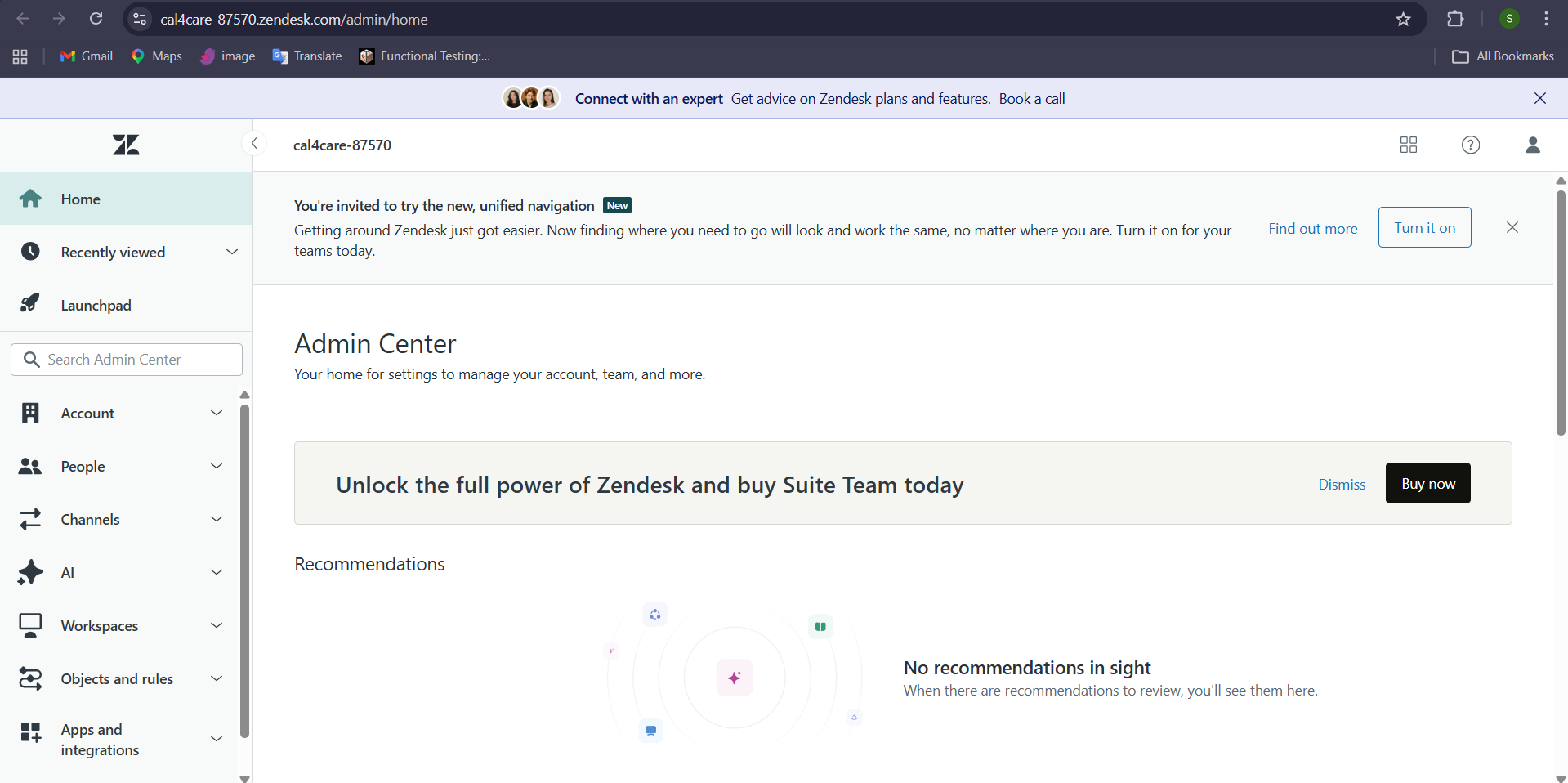This screenshot has width=1568, height=783.
Task: Click the sidebar scroll down arrow
Action: [244, 778]
